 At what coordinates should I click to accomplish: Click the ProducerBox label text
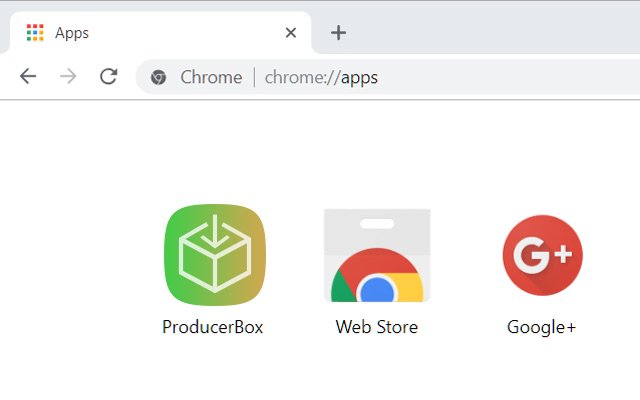(x=213, y=327)
